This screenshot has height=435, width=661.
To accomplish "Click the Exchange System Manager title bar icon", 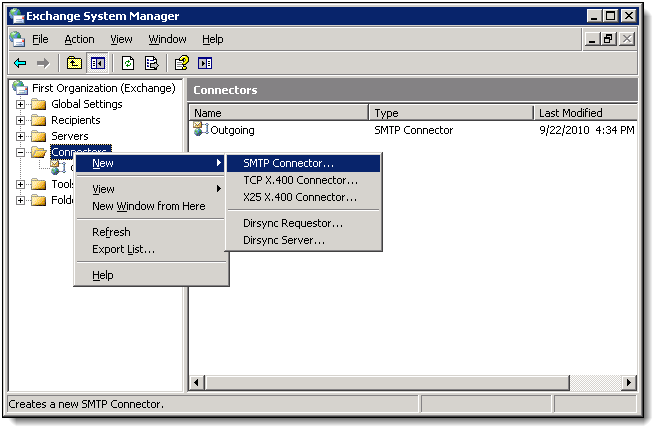I will (x=17, y=16).
